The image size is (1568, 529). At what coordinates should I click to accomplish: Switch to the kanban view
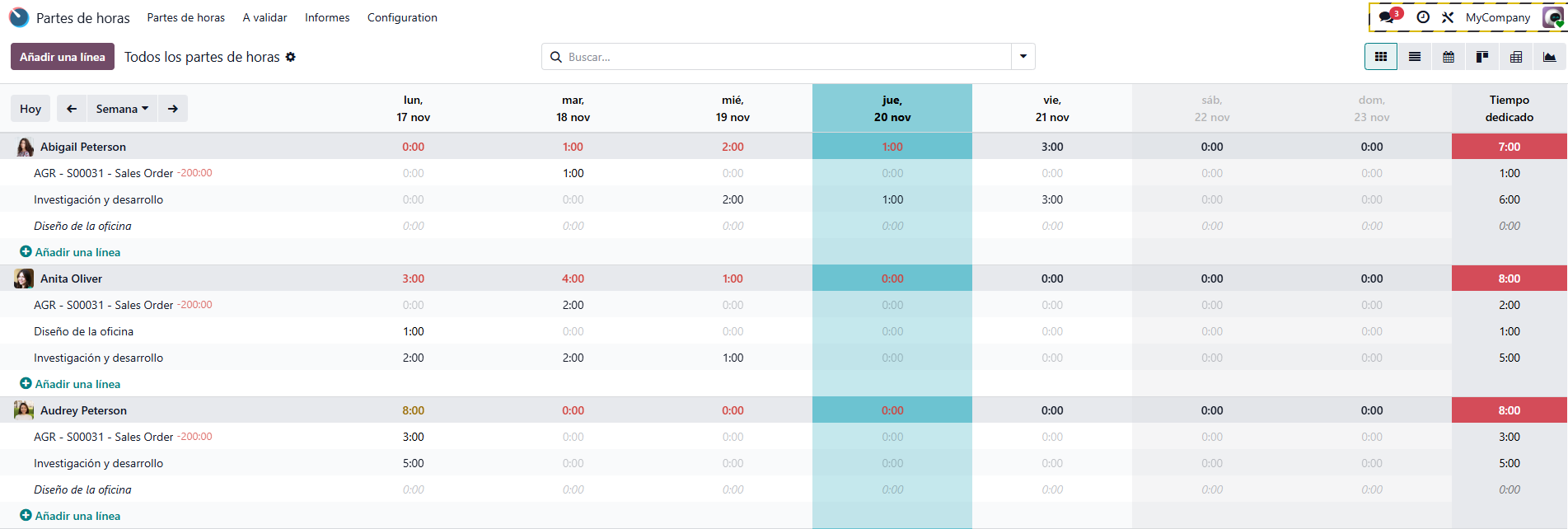tap(1482, 57)
